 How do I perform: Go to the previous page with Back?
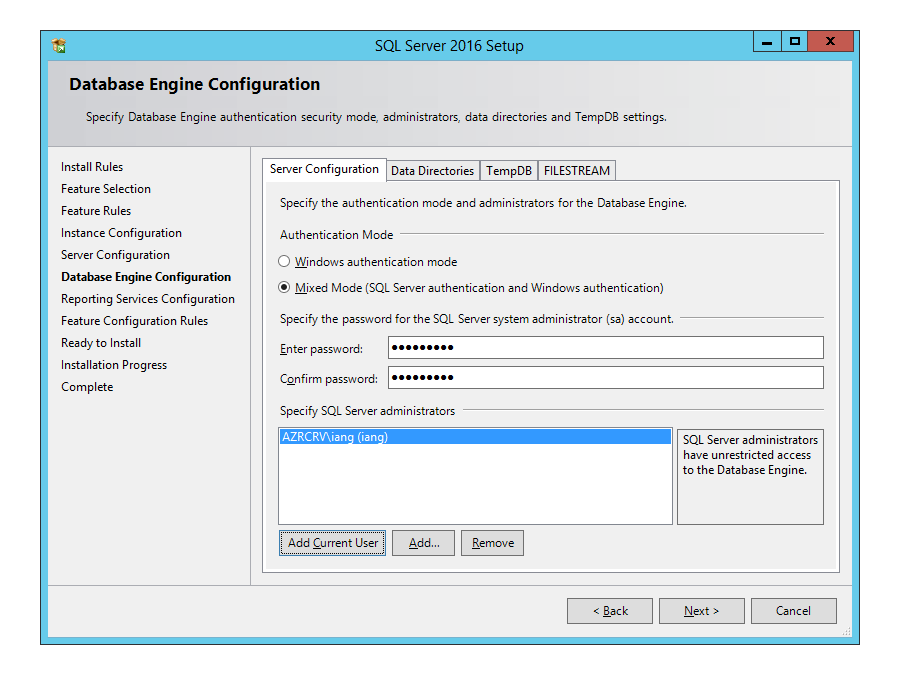610,611
